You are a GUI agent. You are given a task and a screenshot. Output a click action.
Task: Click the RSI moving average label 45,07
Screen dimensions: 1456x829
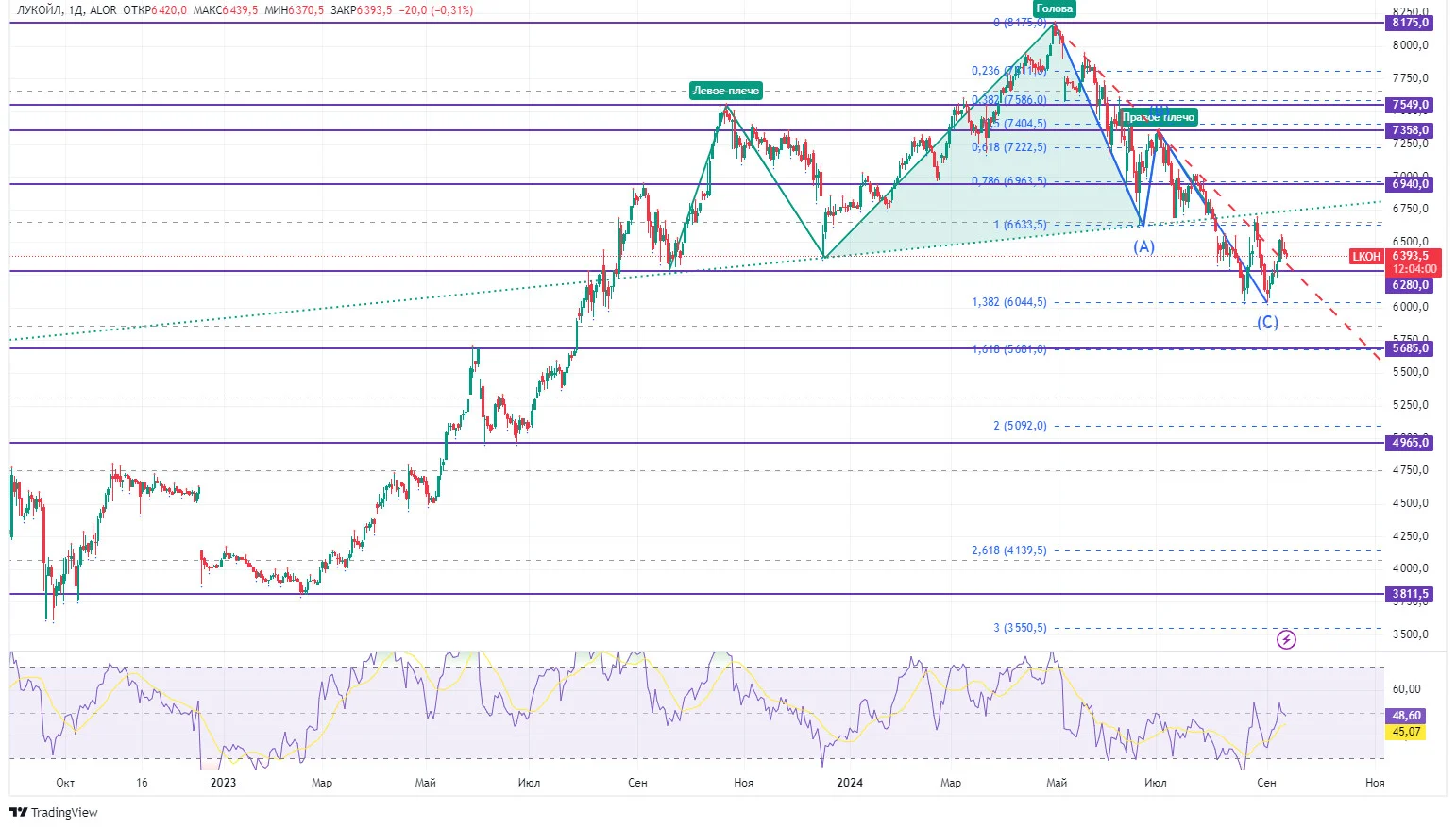(1406, 732)
